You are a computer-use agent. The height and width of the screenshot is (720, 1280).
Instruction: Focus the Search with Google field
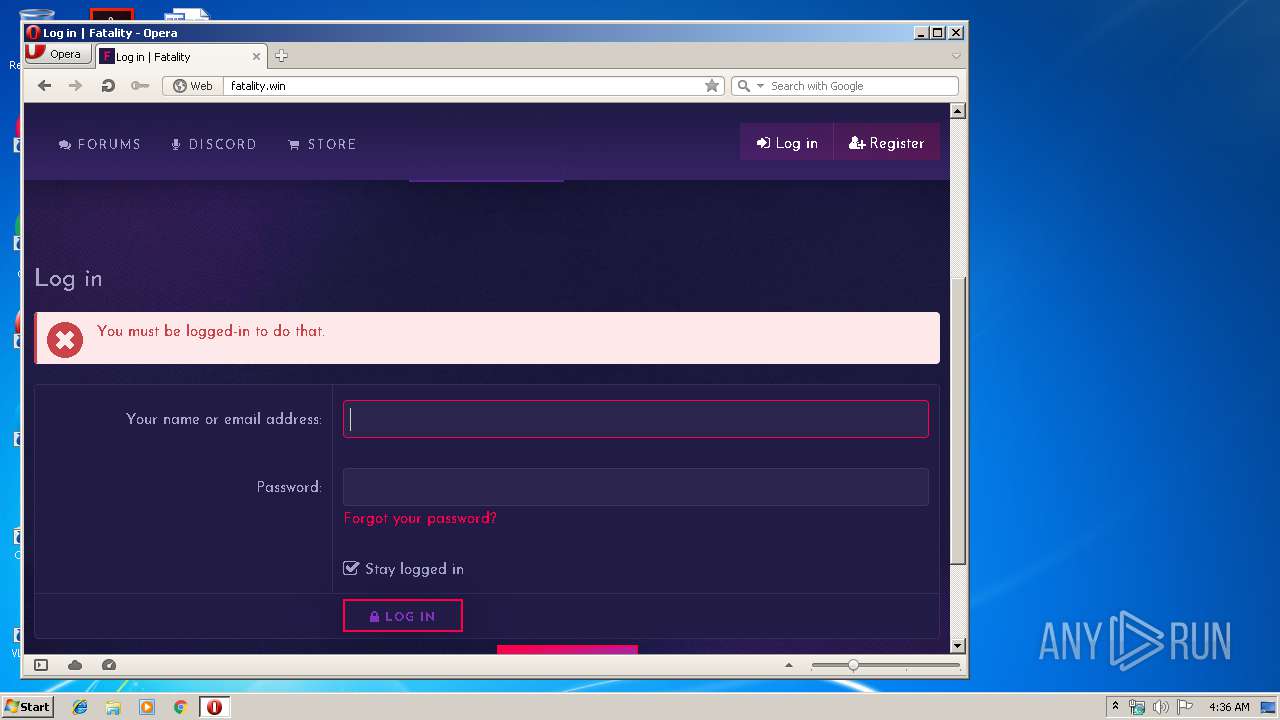(862, 86)
